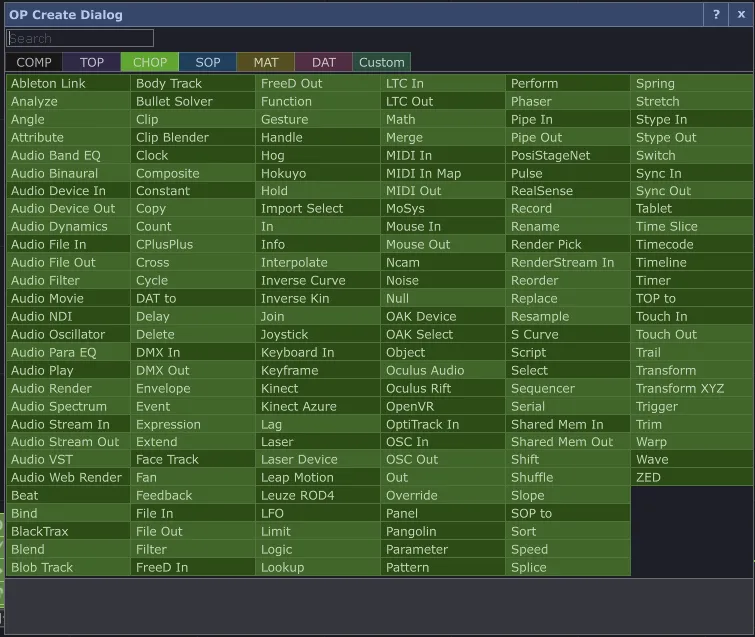755x637 pixels.
Task: Pick the Timecode operator
Action: click(692, 245)
